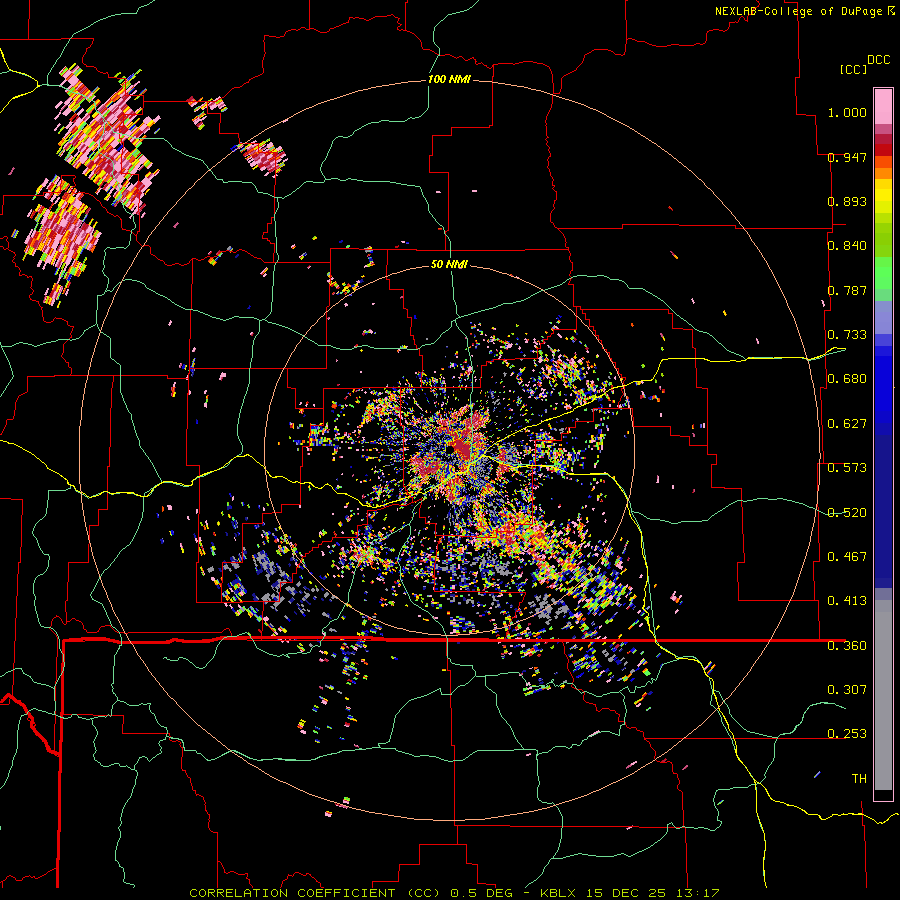Click the pink segment of the color bar

(883, 107)
